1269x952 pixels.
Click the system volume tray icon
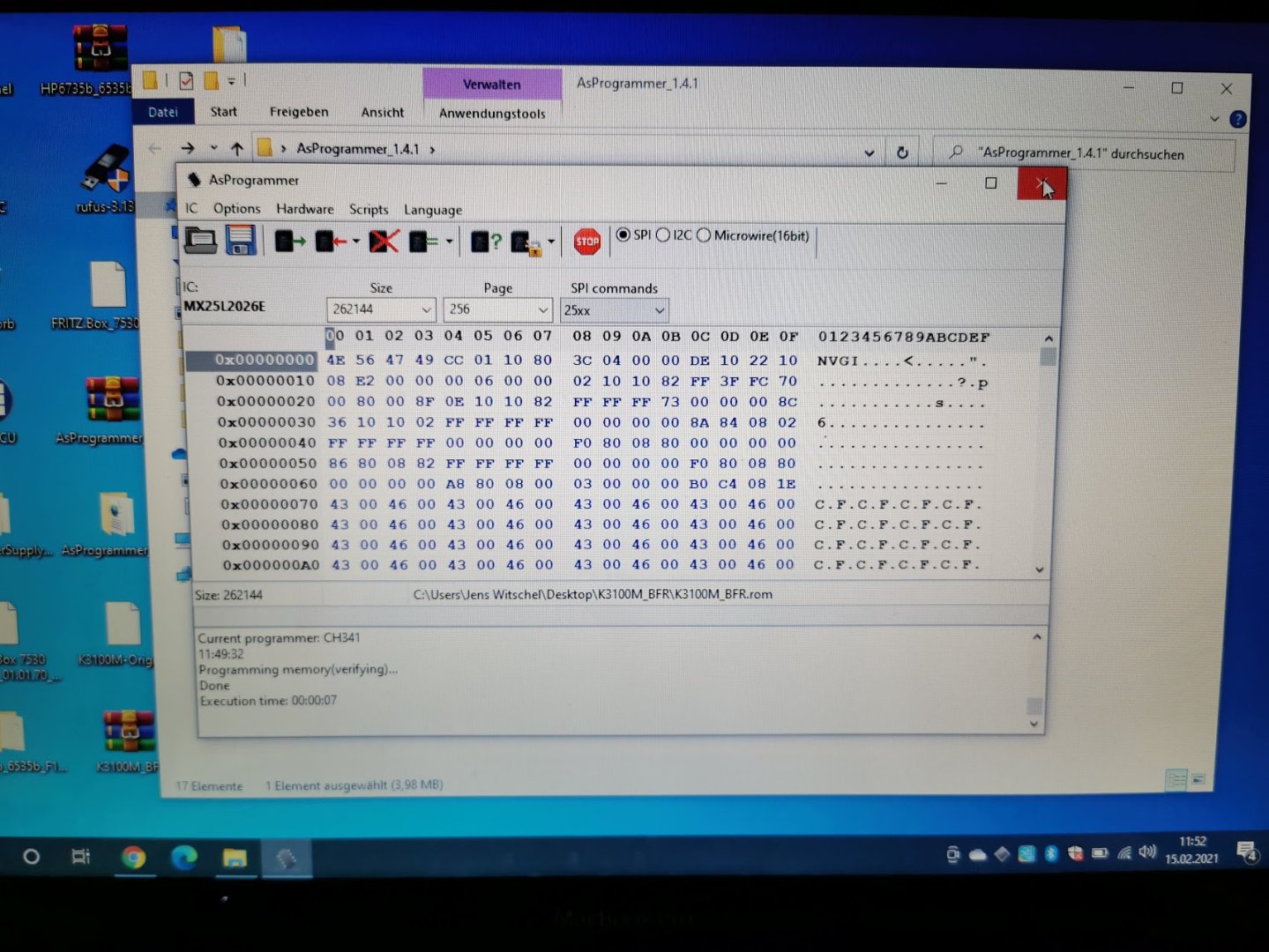1147,852
